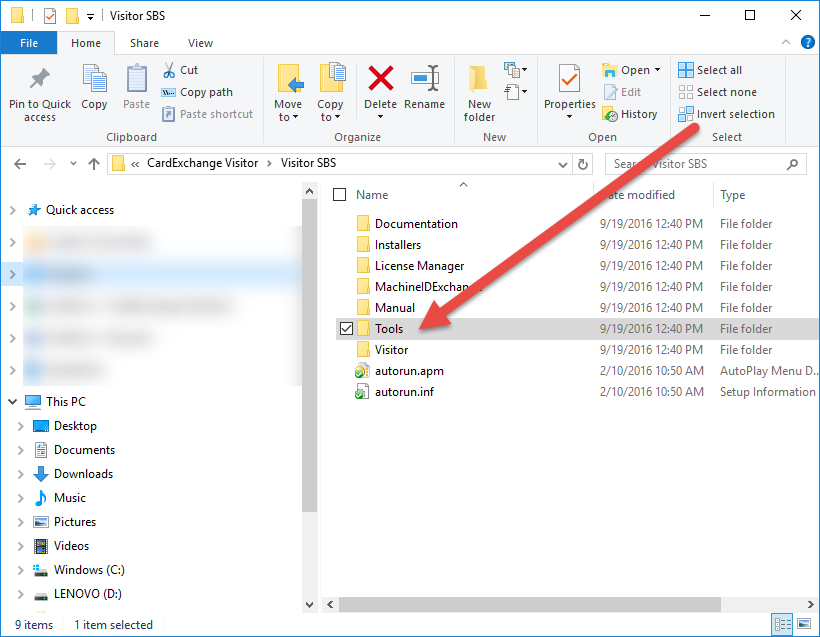Open the Customize Quick Access Toolbar dropdown
This screenshot has height=637, width=820.
point(90,17)
